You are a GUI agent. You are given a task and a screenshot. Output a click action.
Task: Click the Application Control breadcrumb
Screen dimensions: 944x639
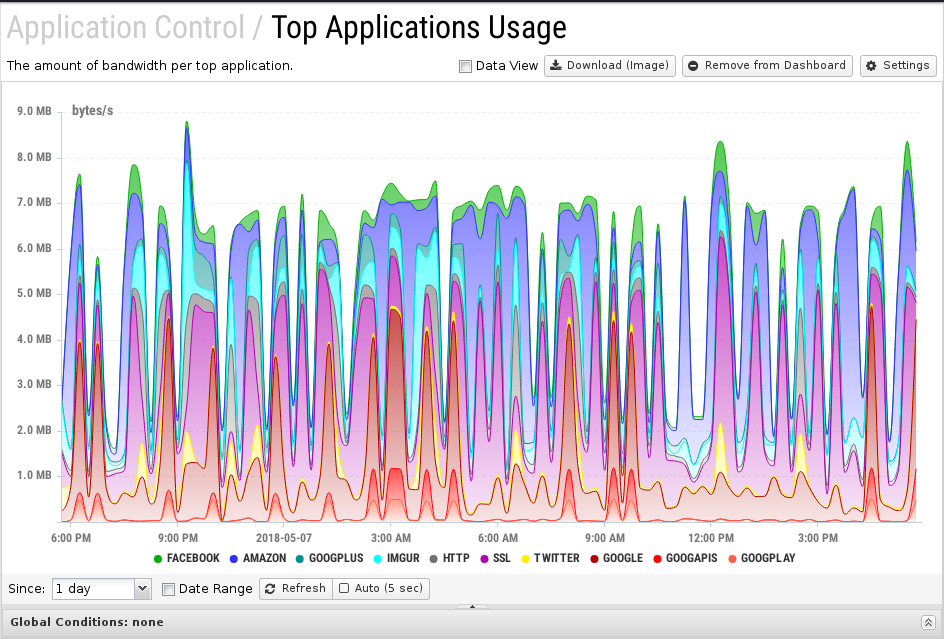pyautogui.click(x=126, y=28)
